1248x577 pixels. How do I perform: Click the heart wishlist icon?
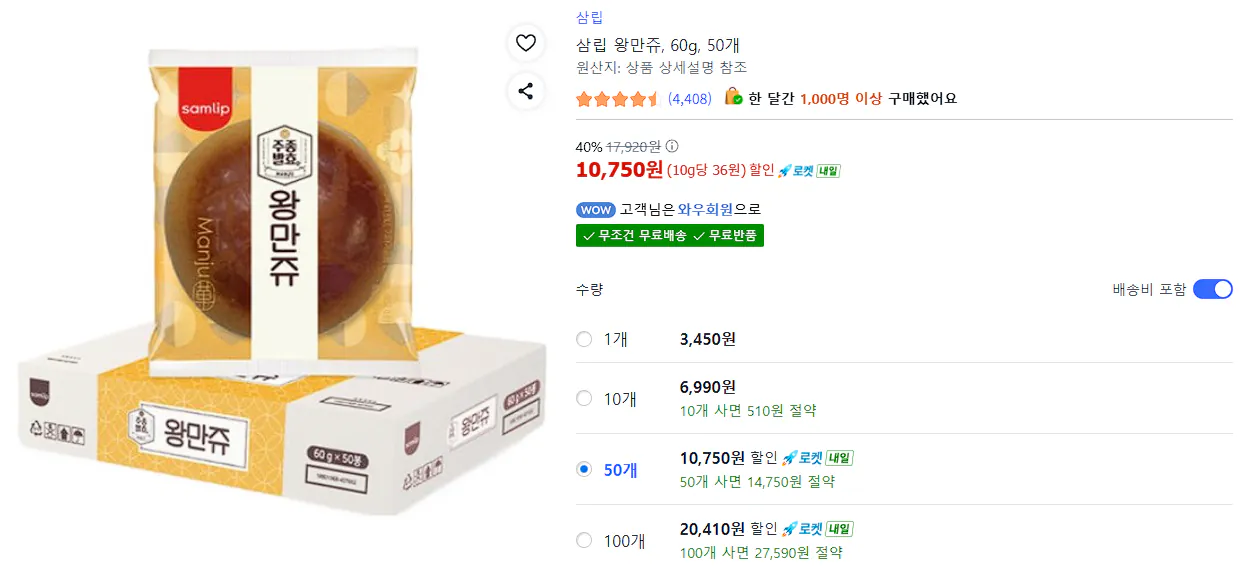point(525,44)
